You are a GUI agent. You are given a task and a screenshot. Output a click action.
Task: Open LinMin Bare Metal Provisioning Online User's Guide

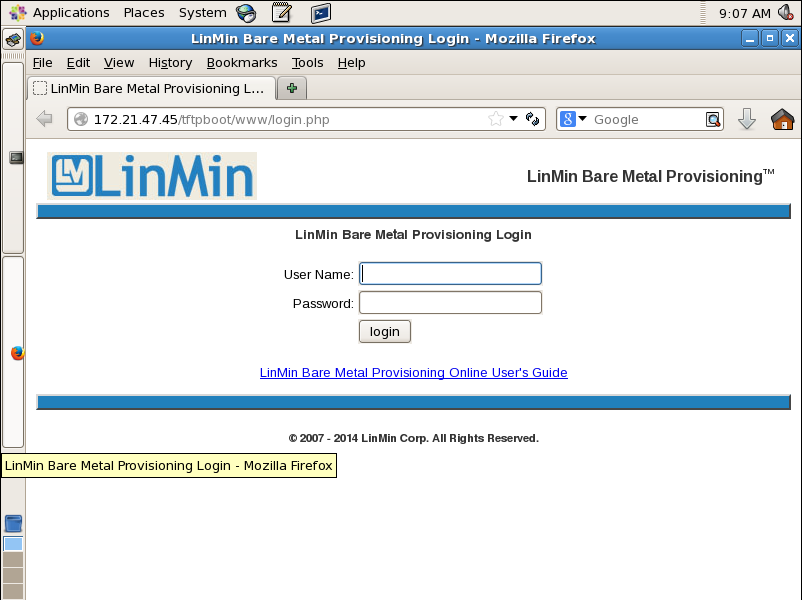pos(414,372)
